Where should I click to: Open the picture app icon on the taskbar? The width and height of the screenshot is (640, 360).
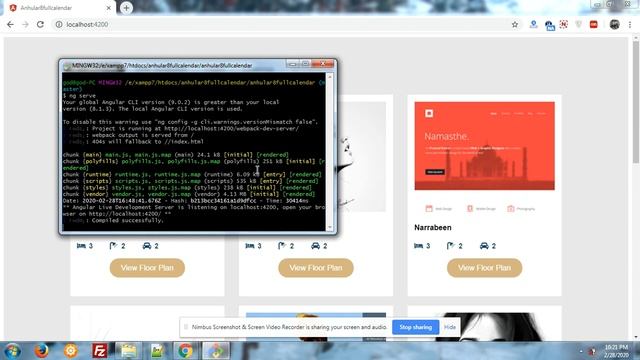[157, 351]
